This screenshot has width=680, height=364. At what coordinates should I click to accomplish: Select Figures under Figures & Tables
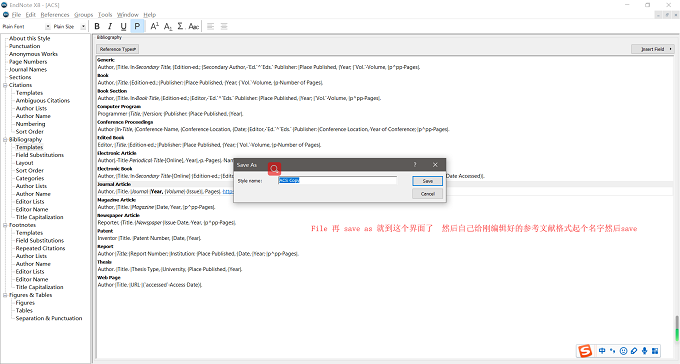coord(25,303)
